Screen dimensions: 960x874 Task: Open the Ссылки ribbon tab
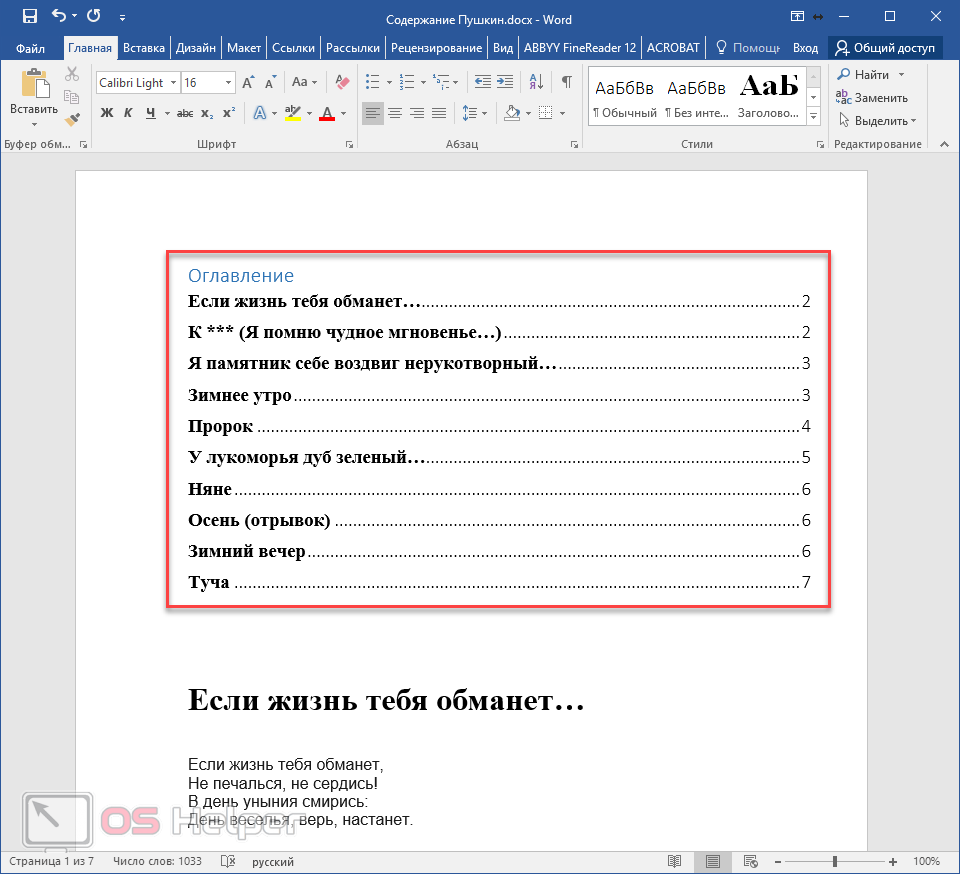[293, 47]
